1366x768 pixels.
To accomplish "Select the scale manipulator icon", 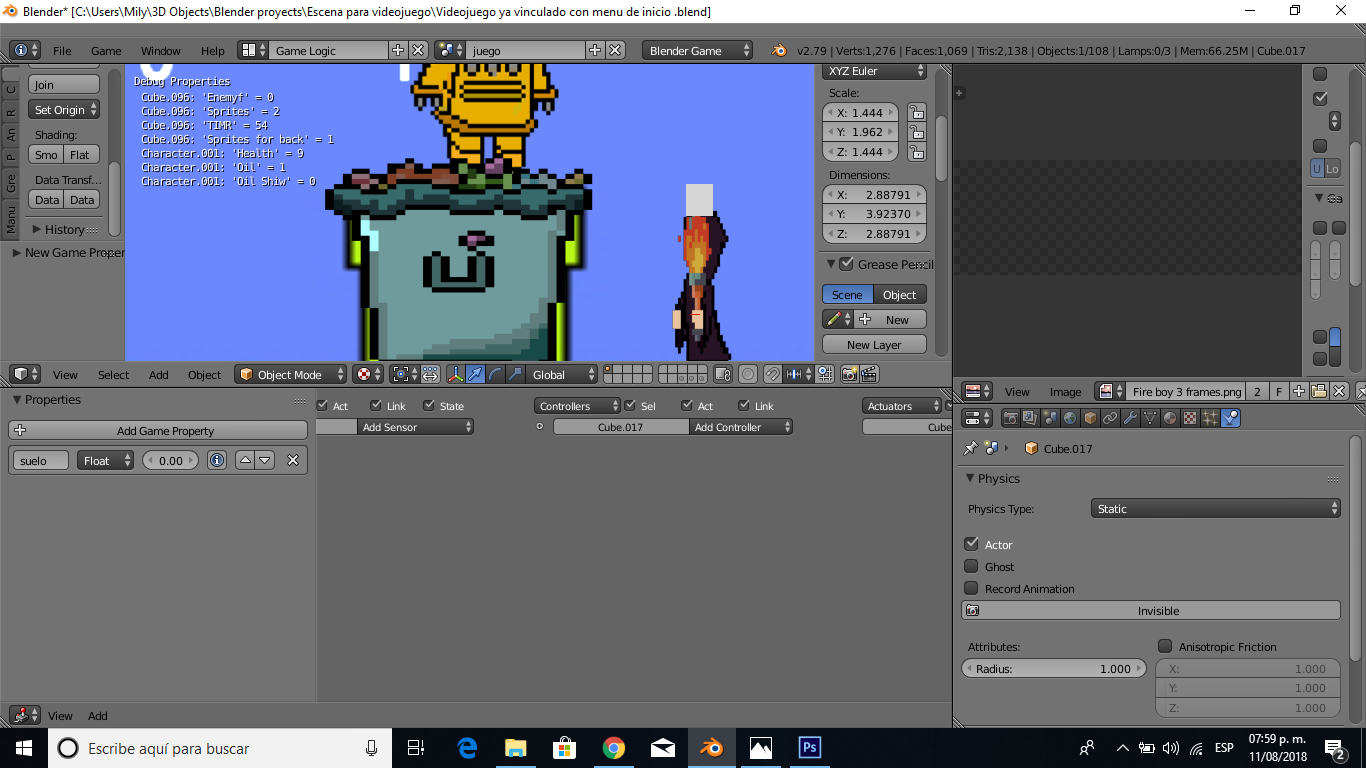I will coord(515,374).
